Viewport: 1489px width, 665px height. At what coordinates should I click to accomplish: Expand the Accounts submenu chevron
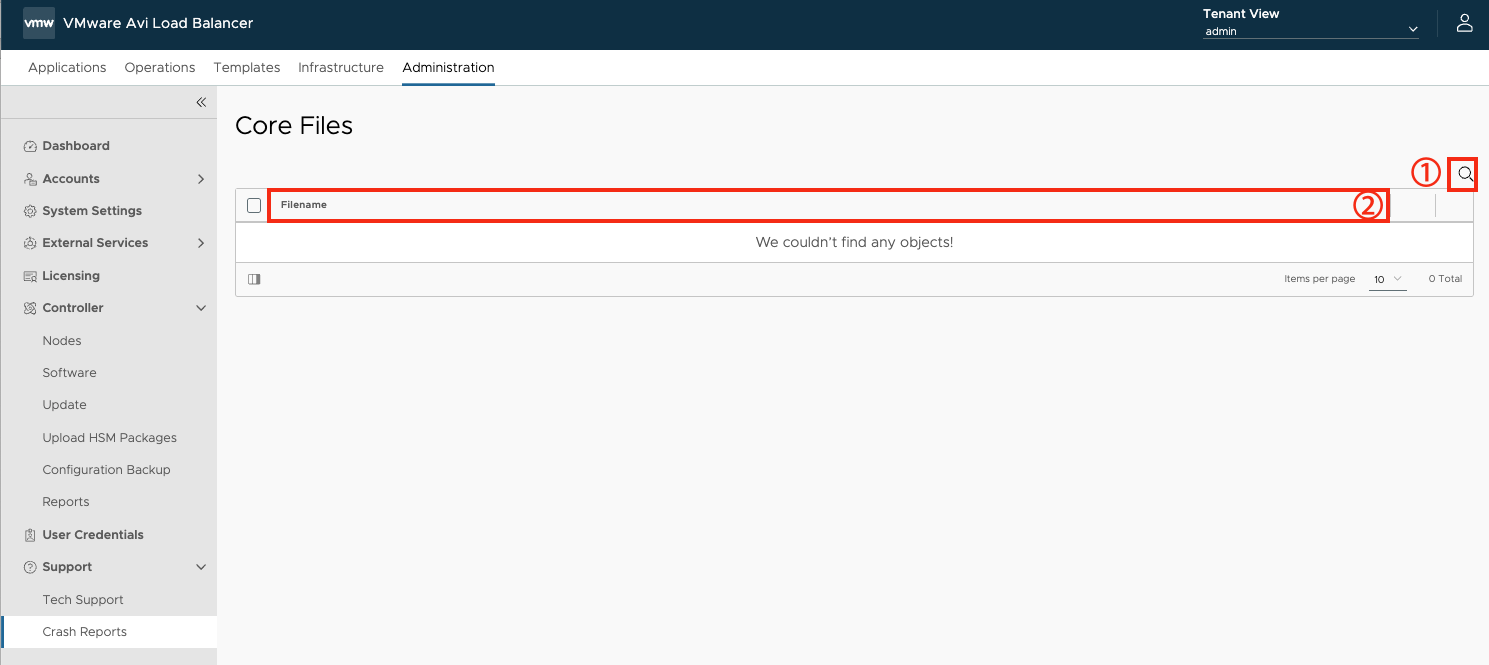pos(201,179)
